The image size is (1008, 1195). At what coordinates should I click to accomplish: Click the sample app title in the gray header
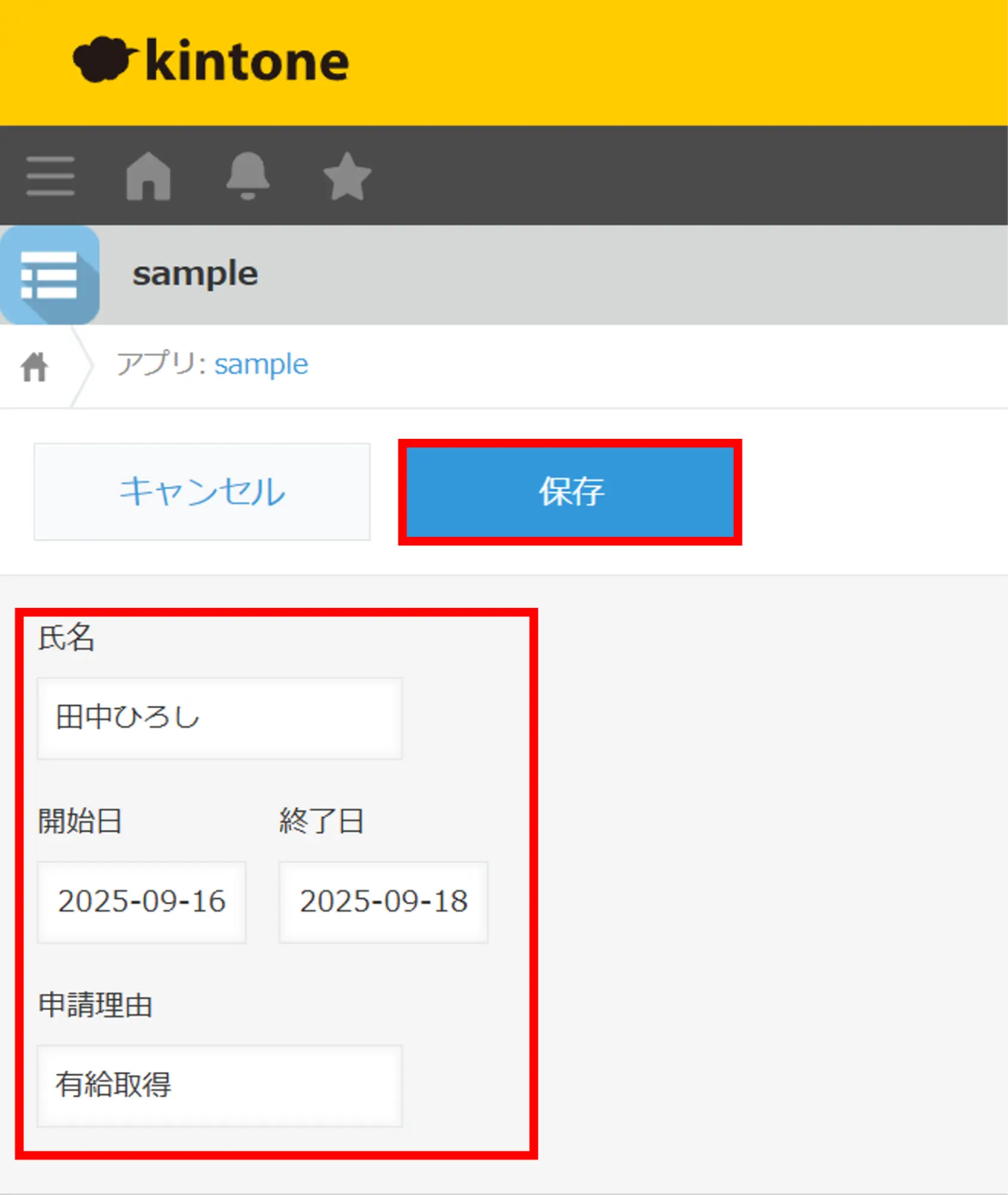pos(195,274)
